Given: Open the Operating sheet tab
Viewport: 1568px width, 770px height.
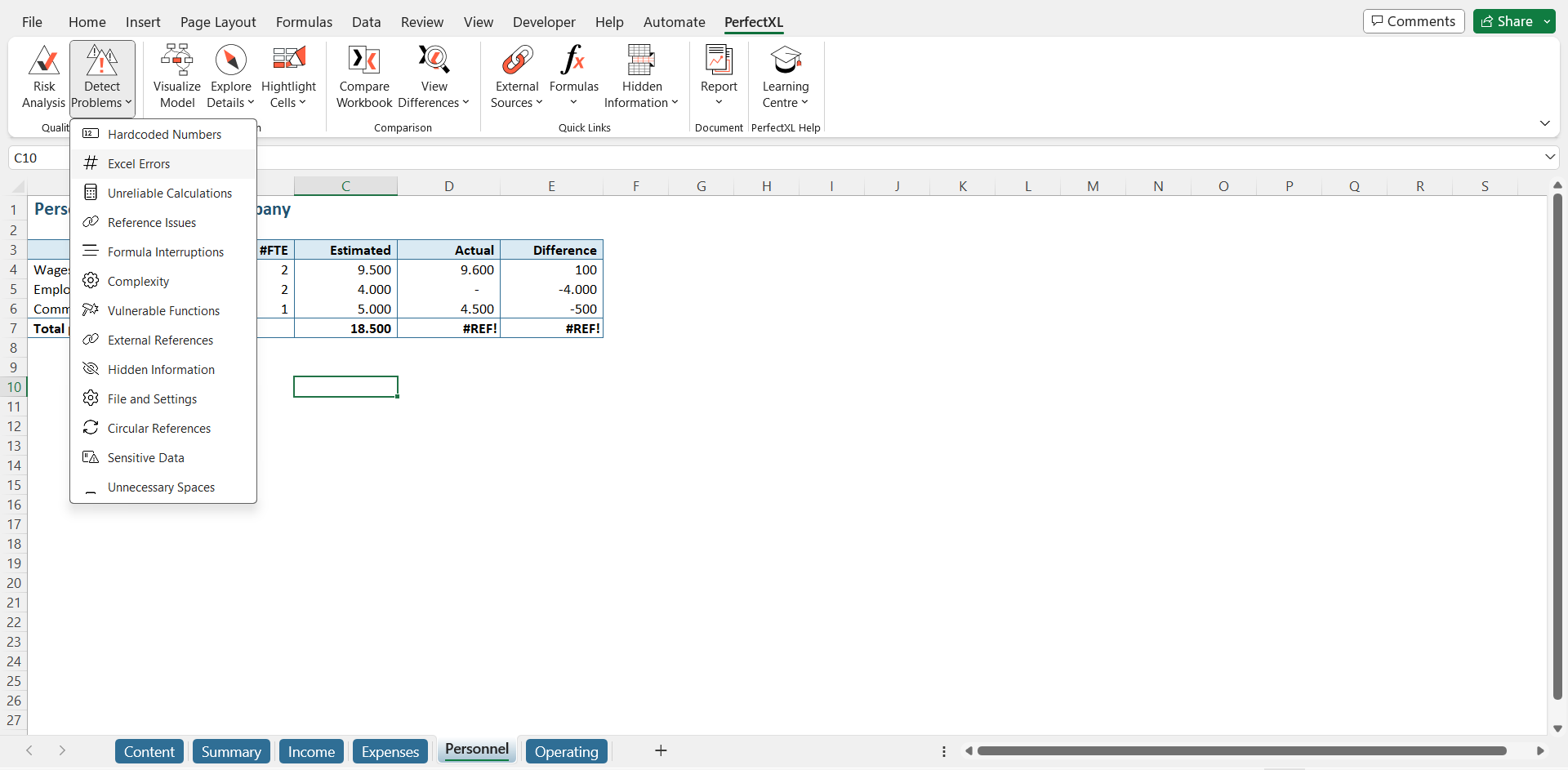Looking at the screenshot, I should point(567,751).
